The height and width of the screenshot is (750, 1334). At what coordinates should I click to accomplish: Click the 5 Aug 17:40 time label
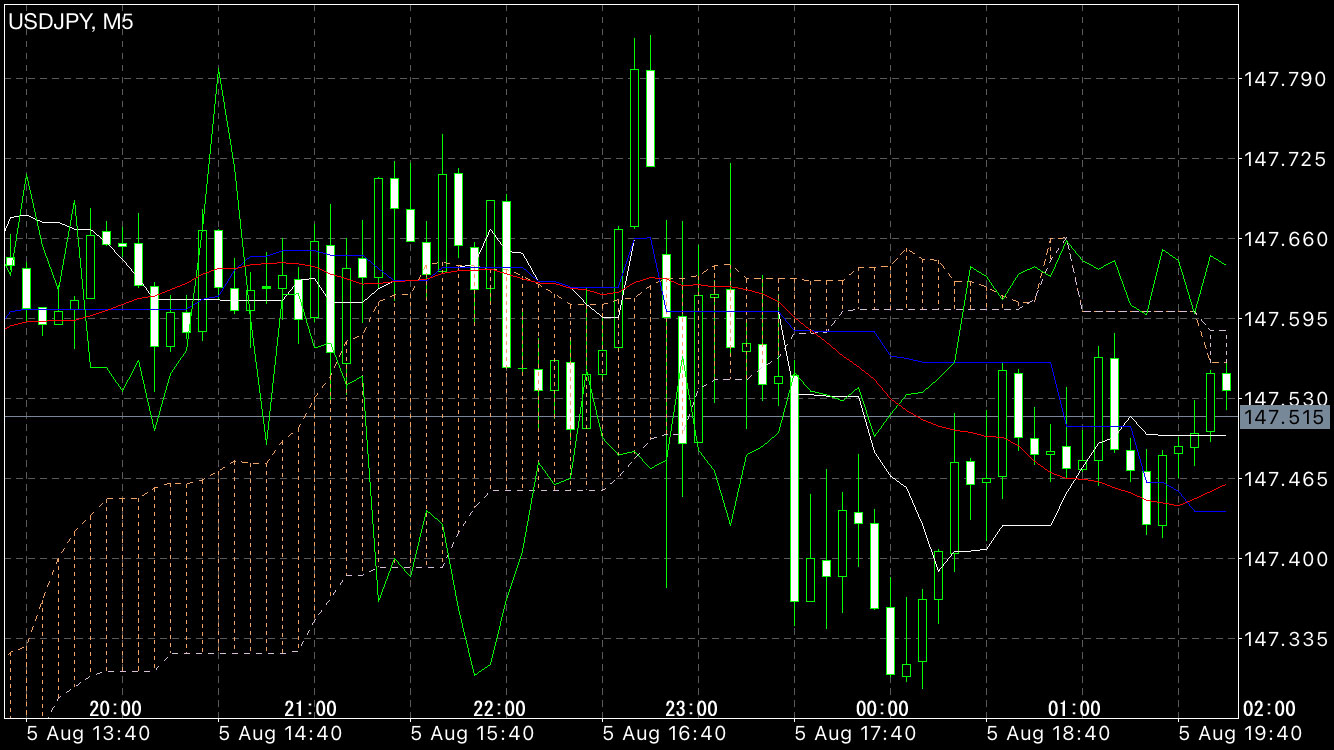(857, 733)
